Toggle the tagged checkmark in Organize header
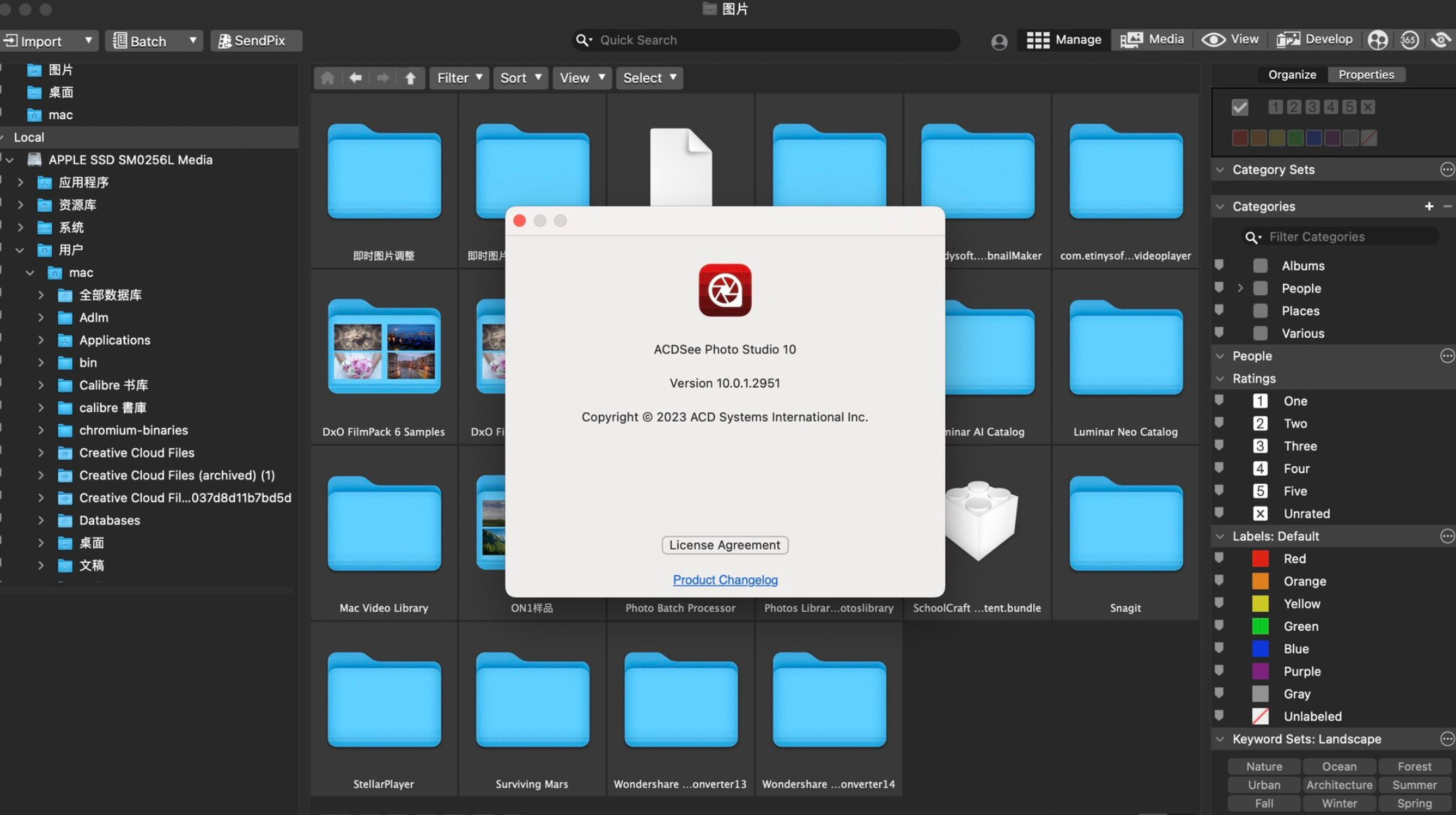The width and height of the screenshot is (1456, 815). tap(1239, 107)
